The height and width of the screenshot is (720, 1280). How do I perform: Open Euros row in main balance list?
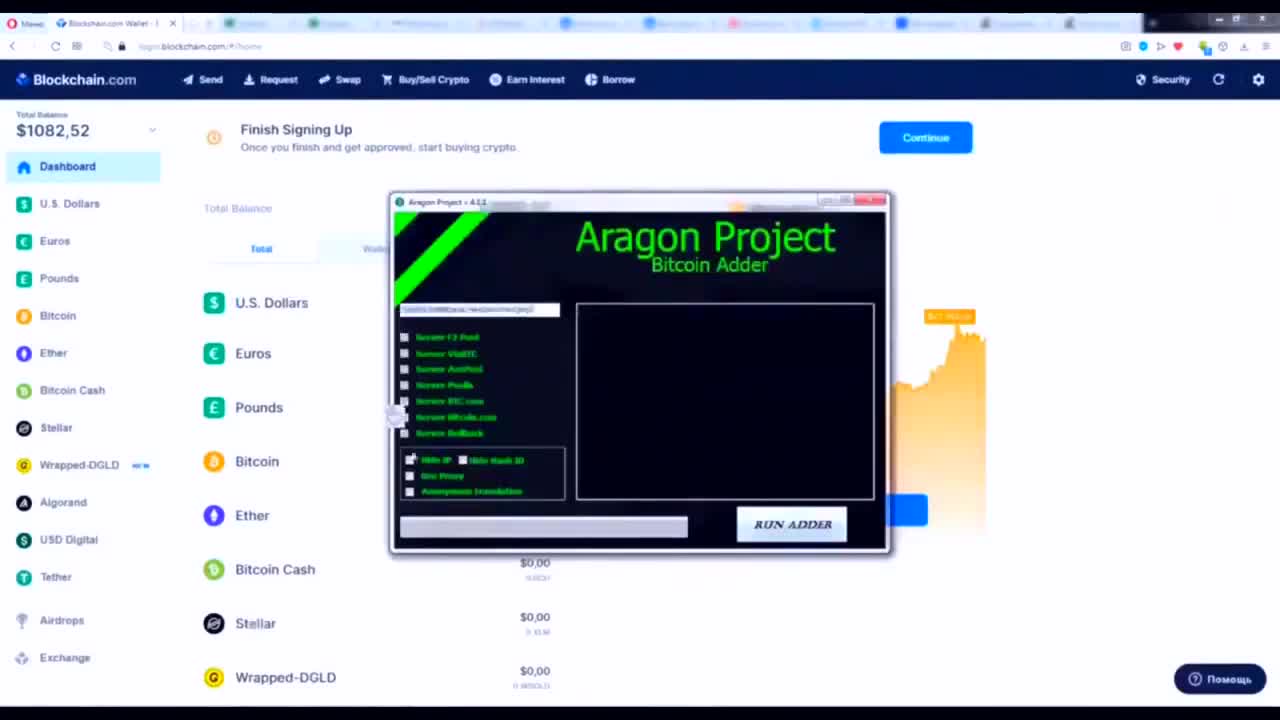[x=237, y=354]
